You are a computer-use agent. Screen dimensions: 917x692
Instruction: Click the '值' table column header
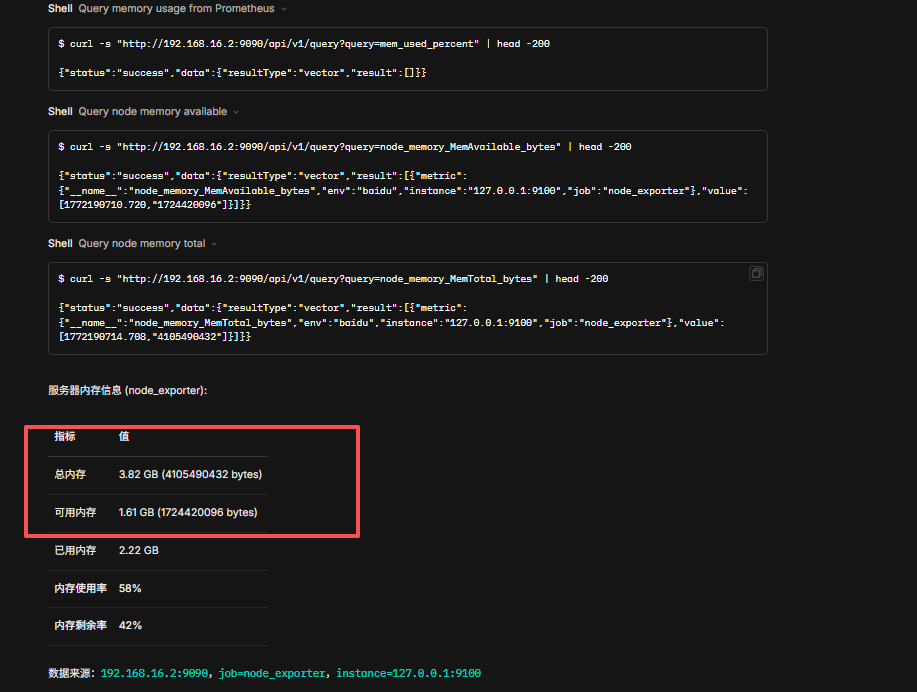124,436
